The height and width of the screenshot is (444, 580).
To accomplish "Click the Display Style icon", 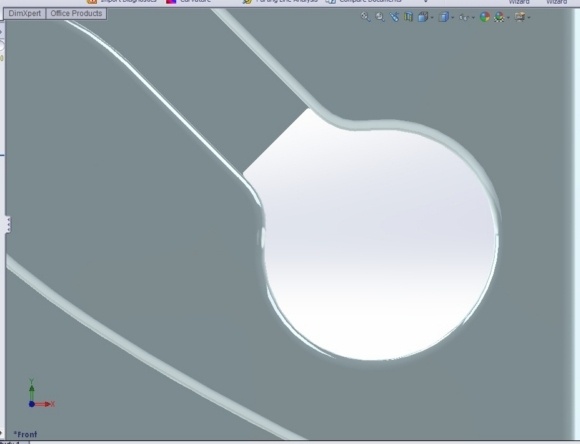I will [443, 17].
